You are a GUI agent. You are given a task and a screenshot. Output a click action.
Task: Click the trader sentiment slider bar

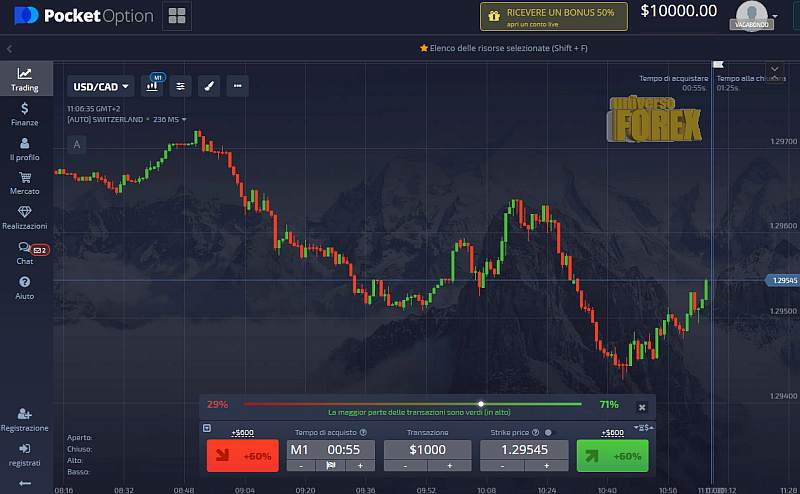tap(412, 404)
